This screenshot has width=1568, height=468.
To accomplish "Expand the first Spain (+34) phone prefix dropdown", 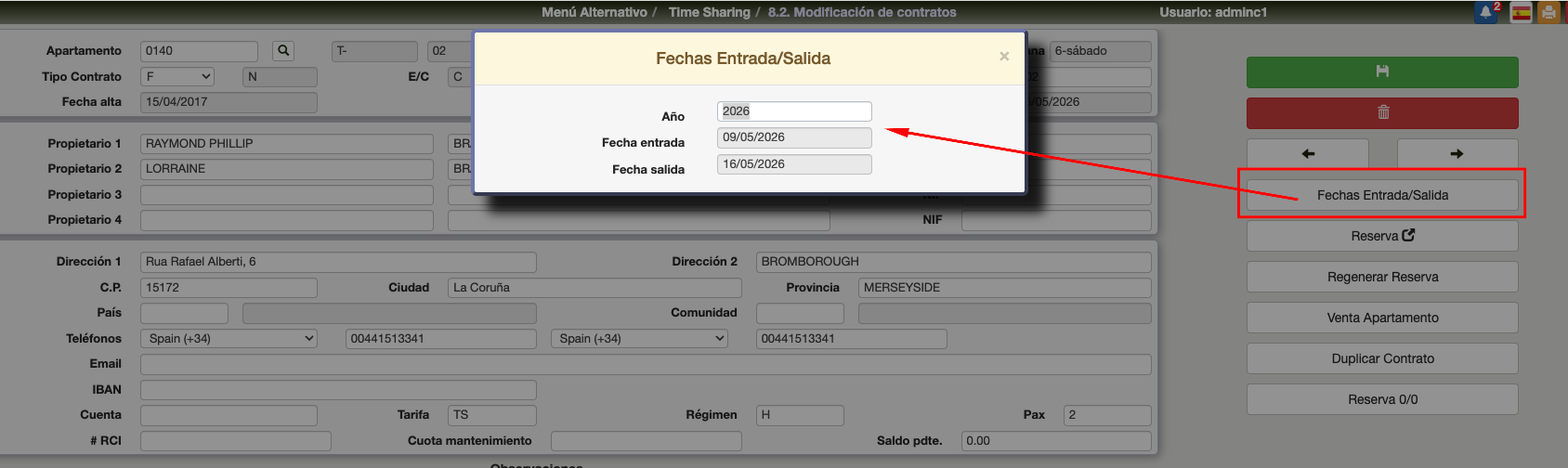I will point(229,339).
